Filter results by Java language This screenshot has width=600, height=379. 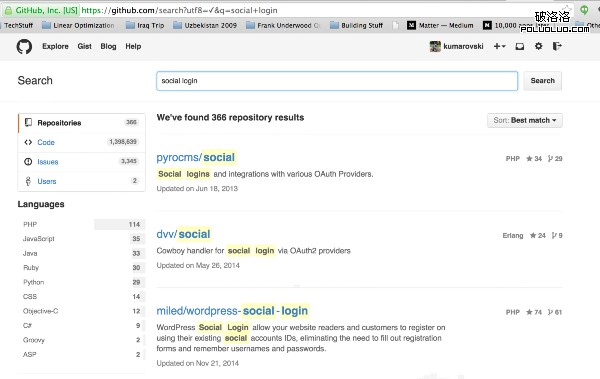[82, 253]
